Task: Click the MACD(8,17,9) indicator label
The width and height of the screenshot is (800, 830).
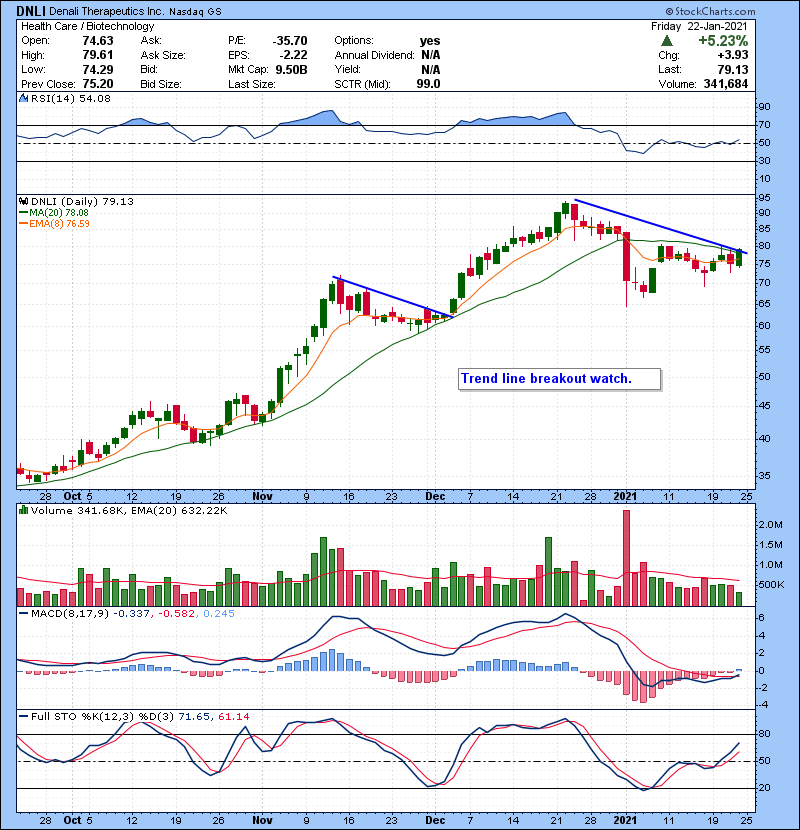Action: point(70,614)
